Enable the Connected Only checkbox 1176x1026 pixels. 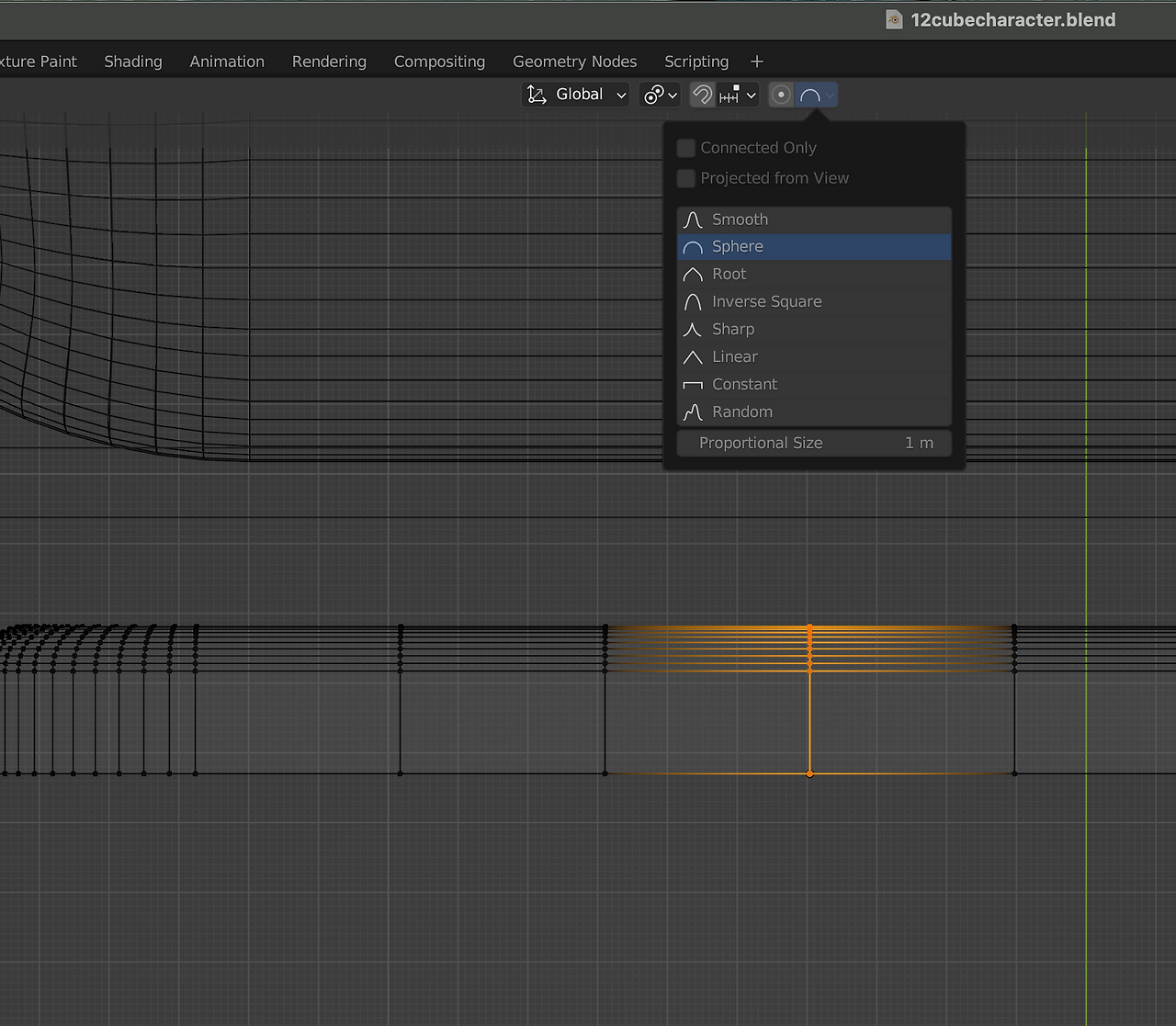coord(686,148)
